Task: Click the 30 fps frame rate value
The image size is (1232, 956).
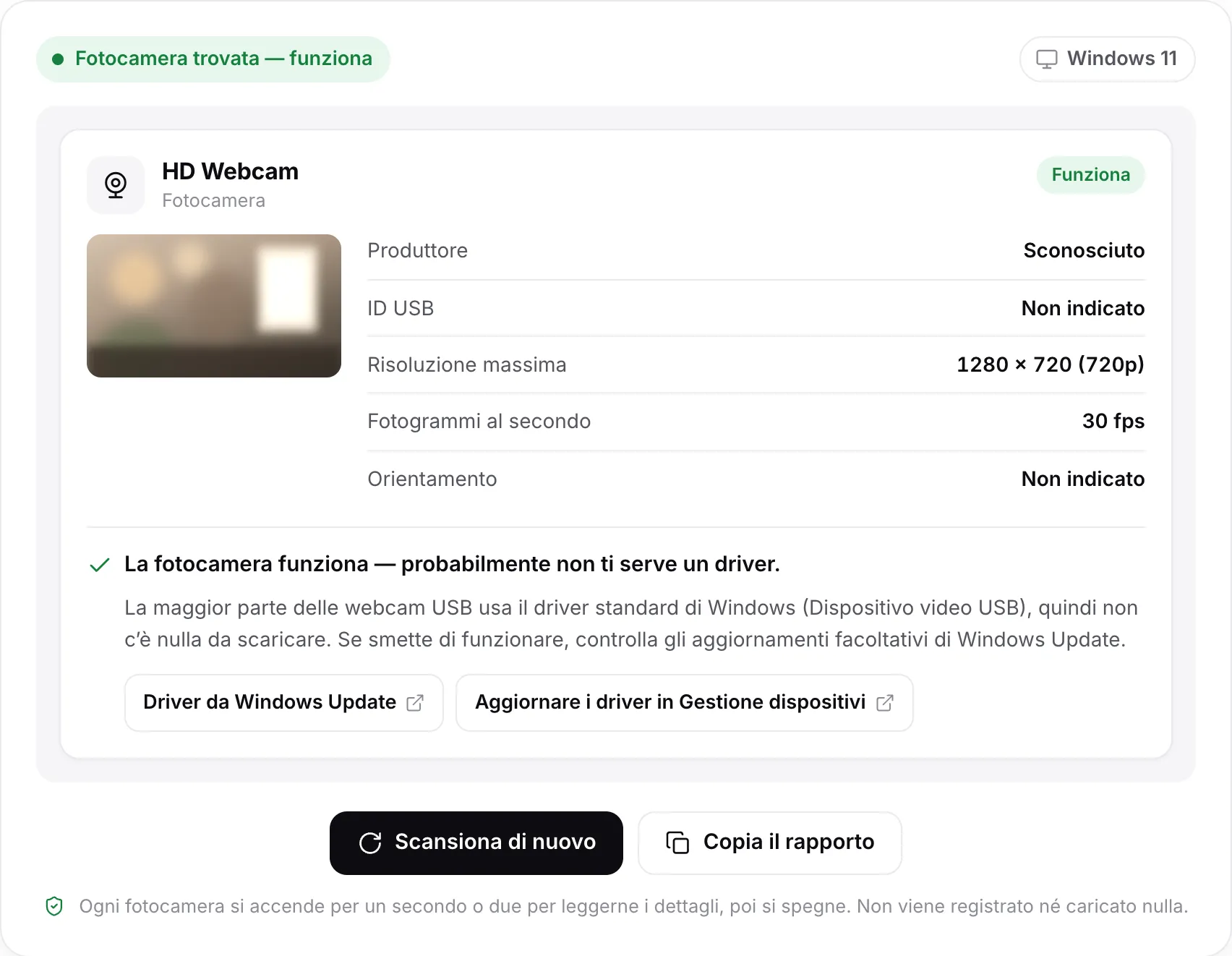Action: pos(1113,422)
